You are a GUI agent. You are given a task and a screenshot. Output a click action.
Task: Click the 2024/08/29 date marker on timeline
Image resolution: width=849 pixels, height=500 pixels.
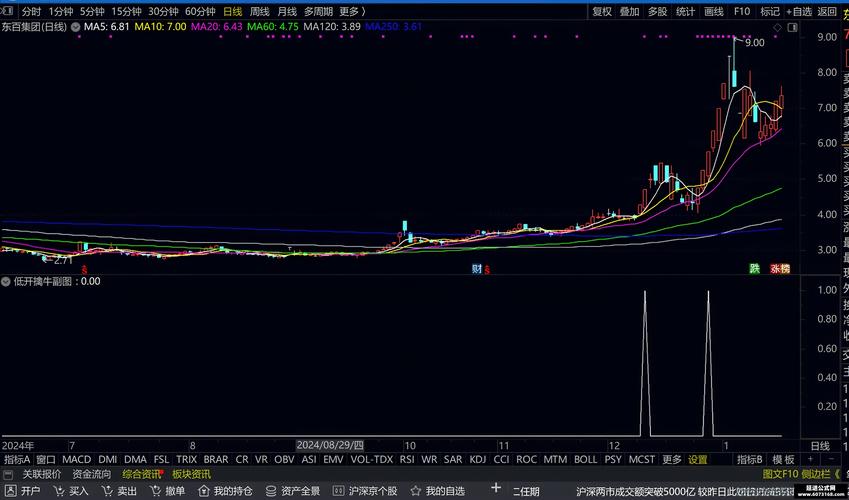pos(331,445)
